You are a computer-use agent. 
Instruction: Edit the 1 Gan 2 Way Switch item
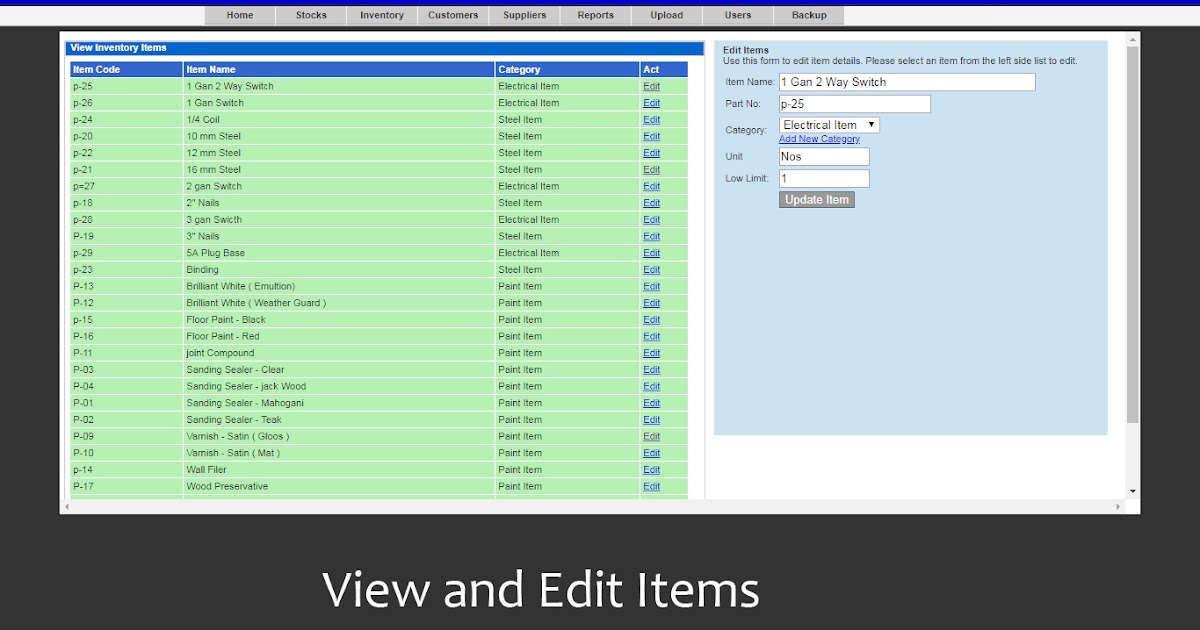(x=651, y=86)
